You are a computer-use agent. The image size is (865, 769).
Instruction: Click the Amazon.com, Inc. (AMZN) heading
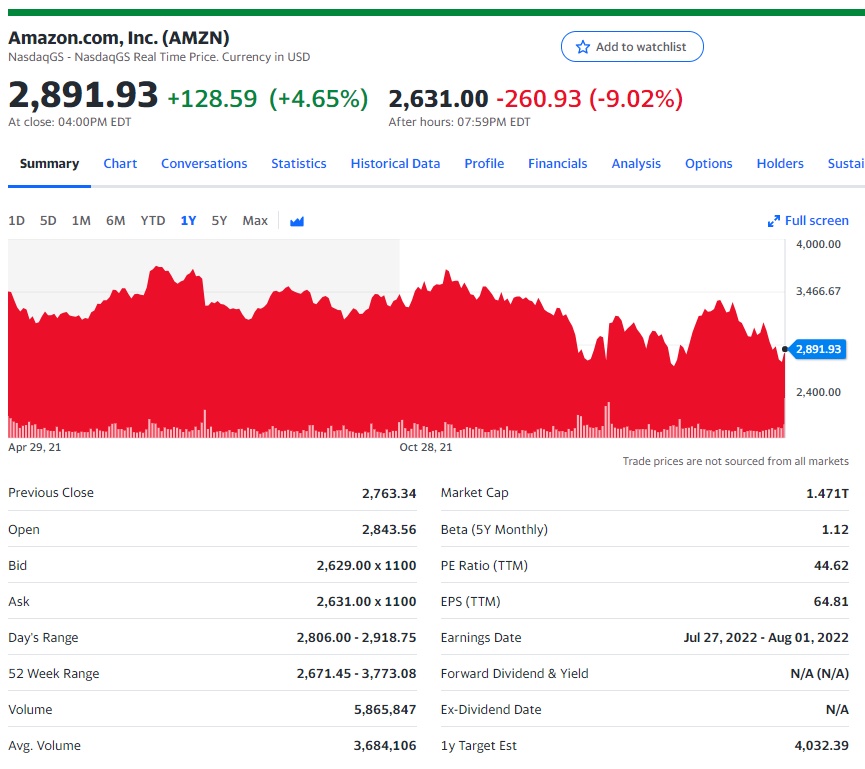point(119,38)
